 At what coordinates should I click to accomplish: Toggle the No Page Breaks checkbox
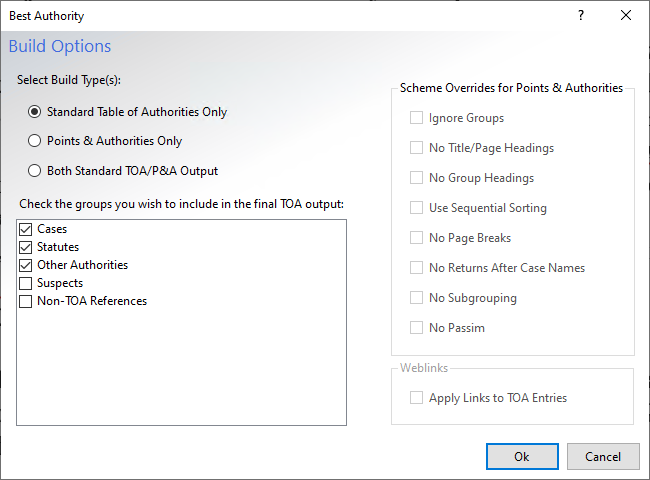[x=416, y=238]
